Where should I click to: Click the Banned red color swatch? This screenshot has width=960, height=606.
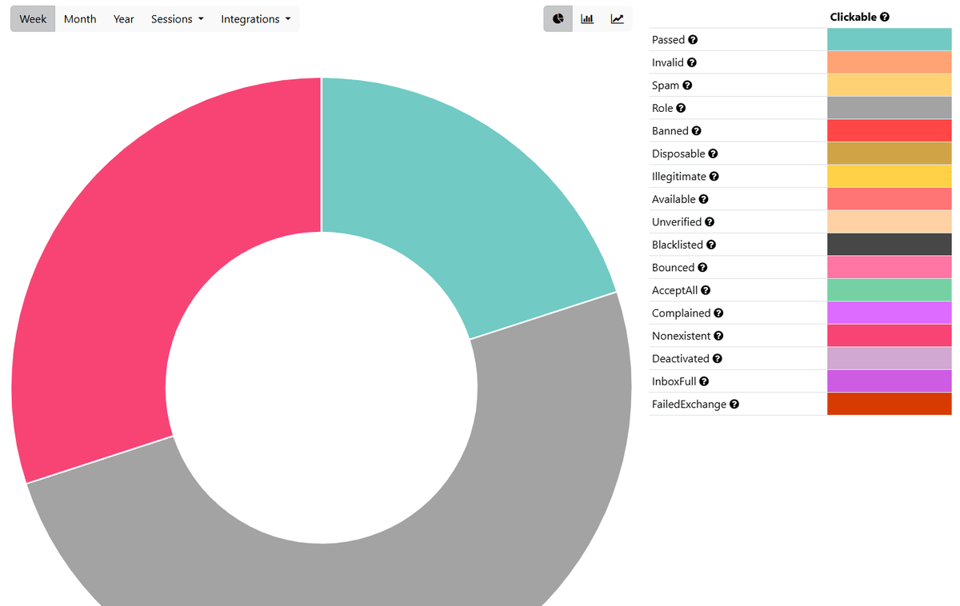point(889,130)
